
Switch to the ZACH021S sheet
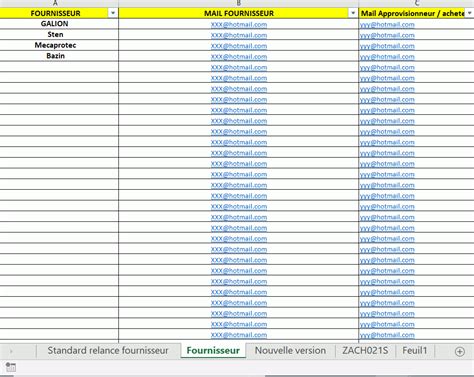365,351
